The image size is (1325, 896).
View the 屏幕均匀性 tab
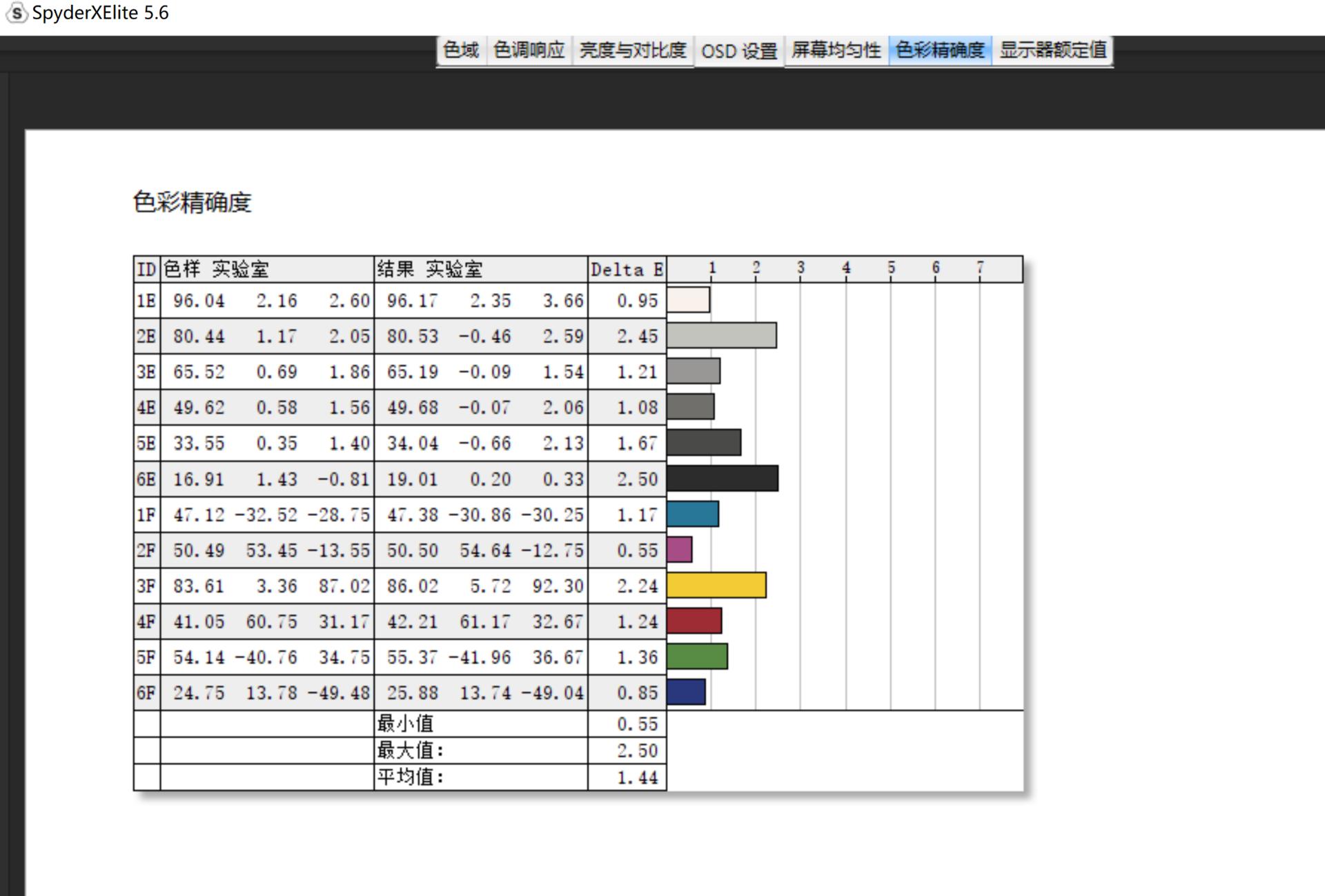836,50
